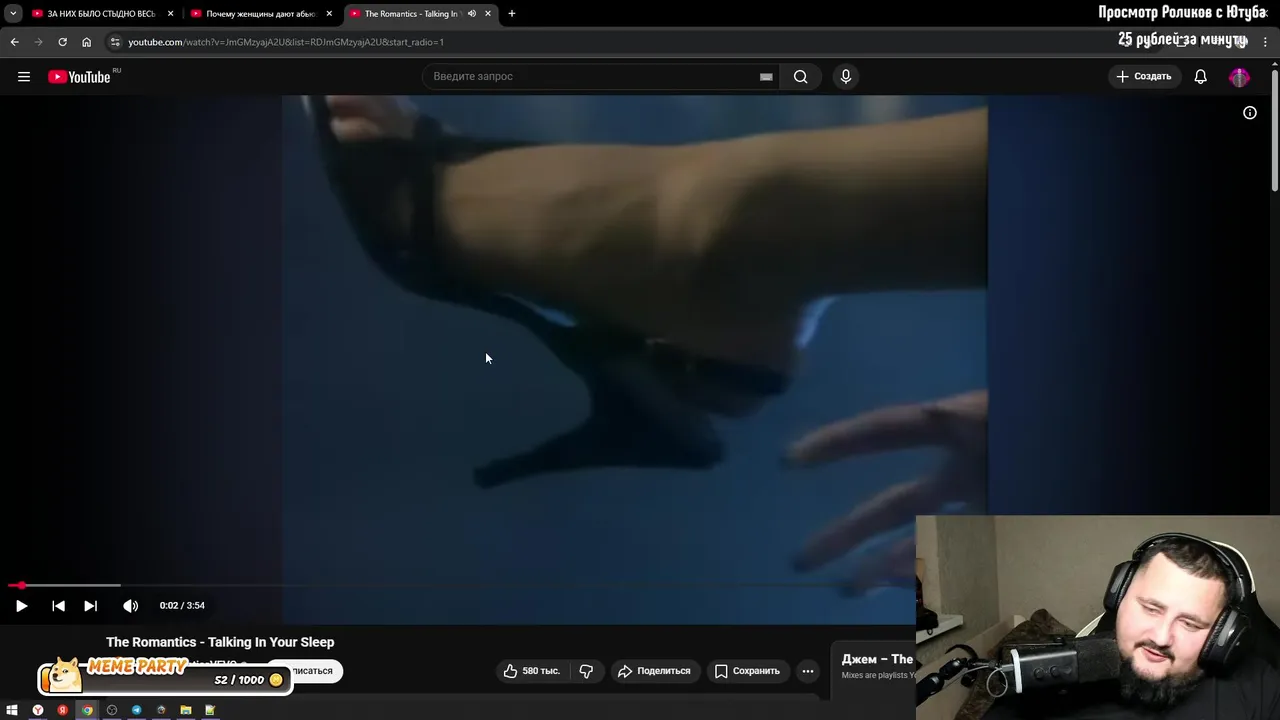This screenshot has height=720, width=1280.
Task: Dislike the video
Action: 586,671
